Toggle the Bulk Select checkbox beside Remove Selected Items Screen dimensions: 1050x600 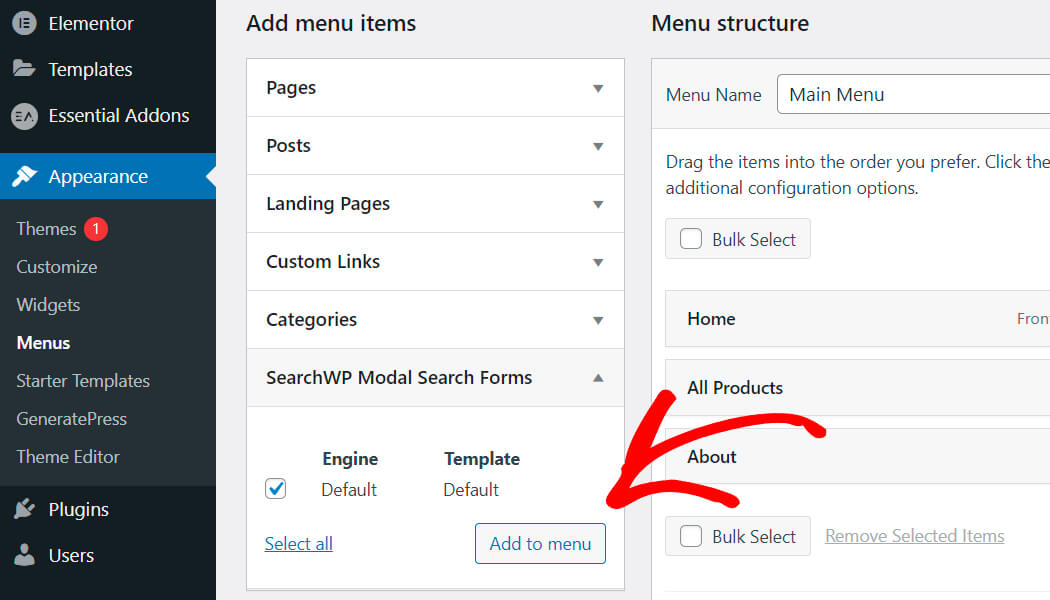coord(690,536)
